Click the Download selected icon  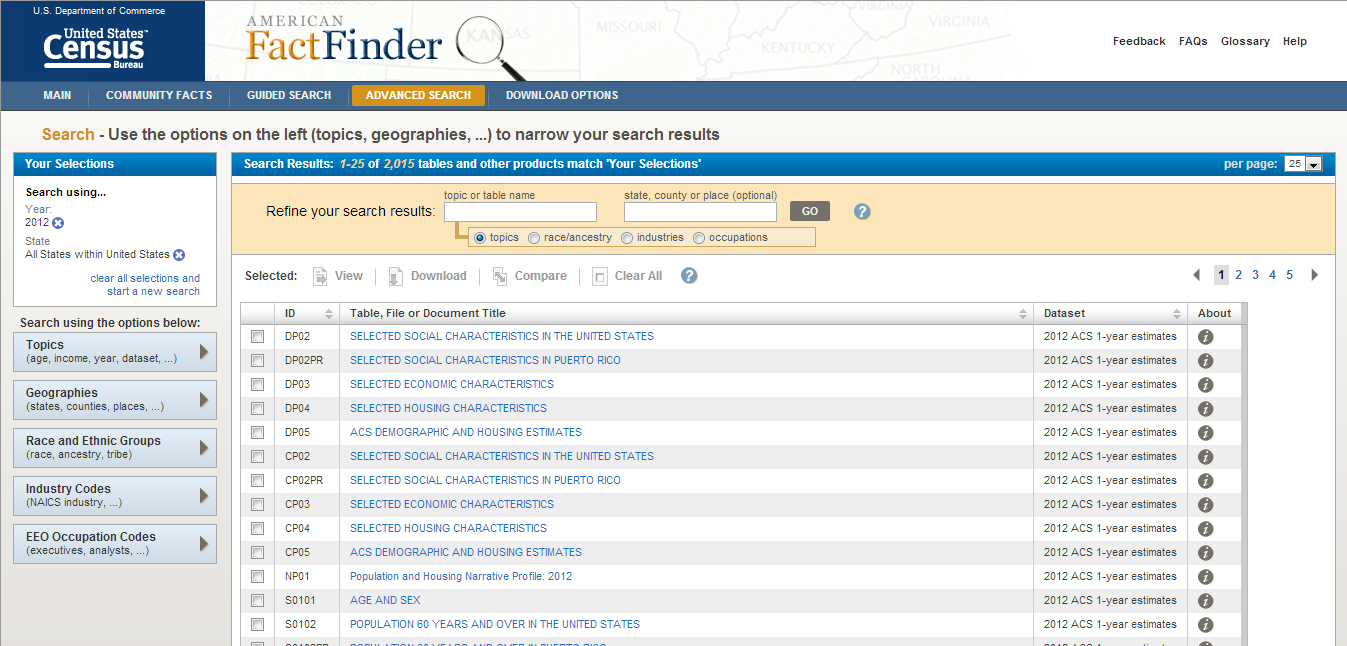coord(396,276)
